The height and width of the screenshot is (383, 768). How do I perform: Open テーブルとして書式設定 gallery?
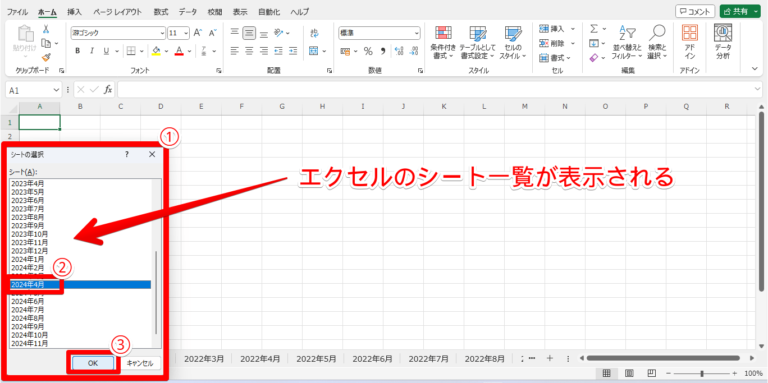(478, 43)
